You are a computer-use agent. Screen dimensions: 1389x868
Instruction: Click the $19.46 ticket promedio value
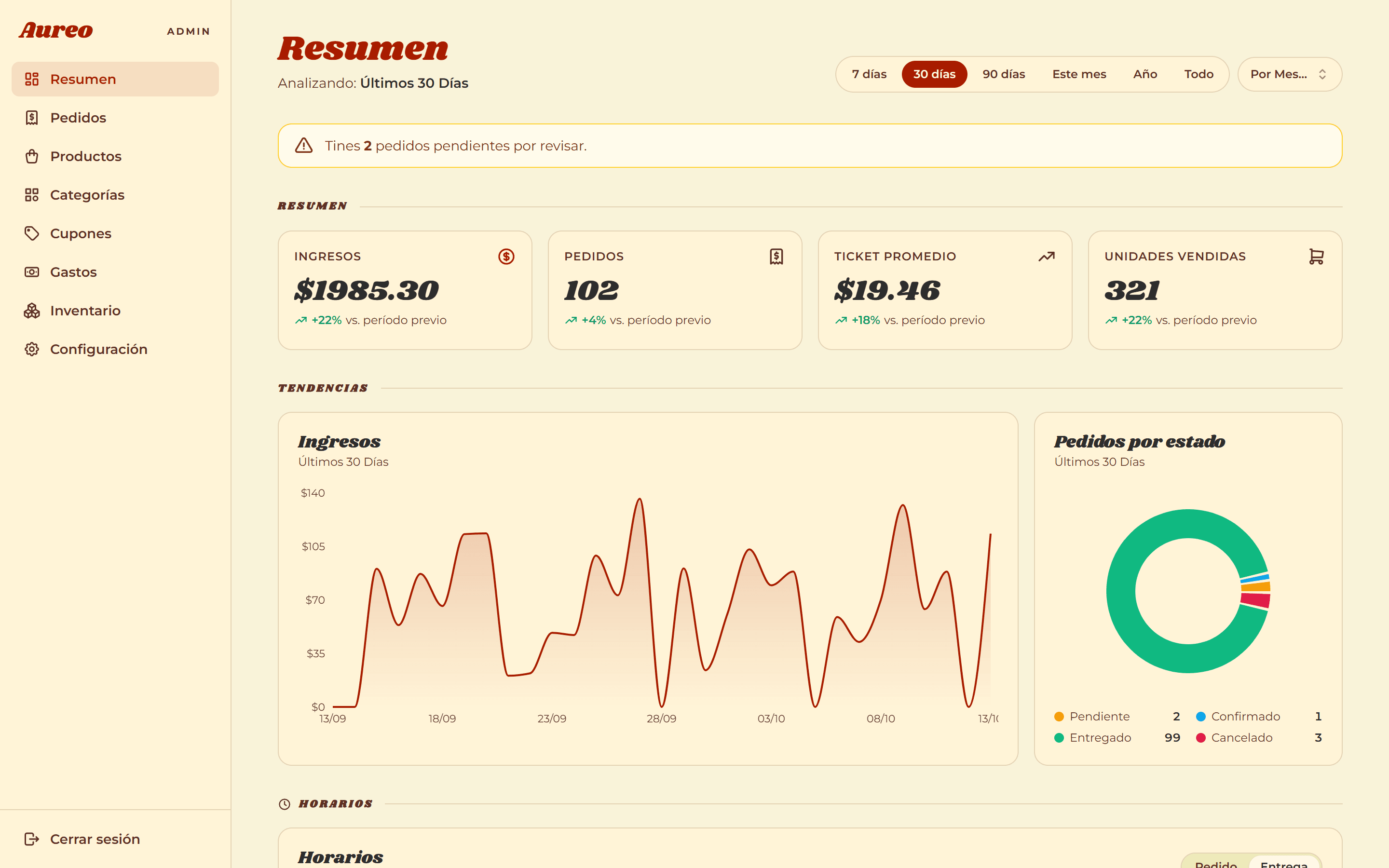[x=887, y=290]
